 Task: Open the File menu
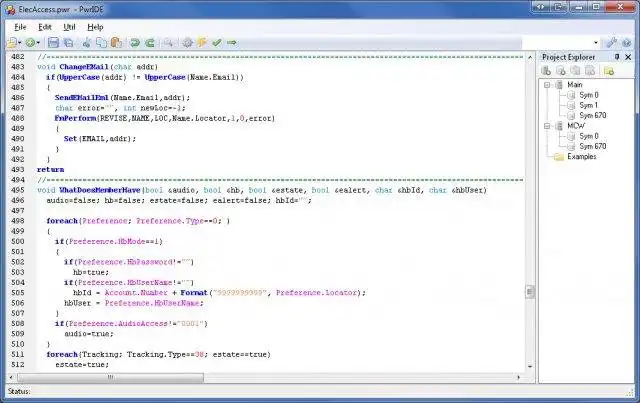(20, 27)
